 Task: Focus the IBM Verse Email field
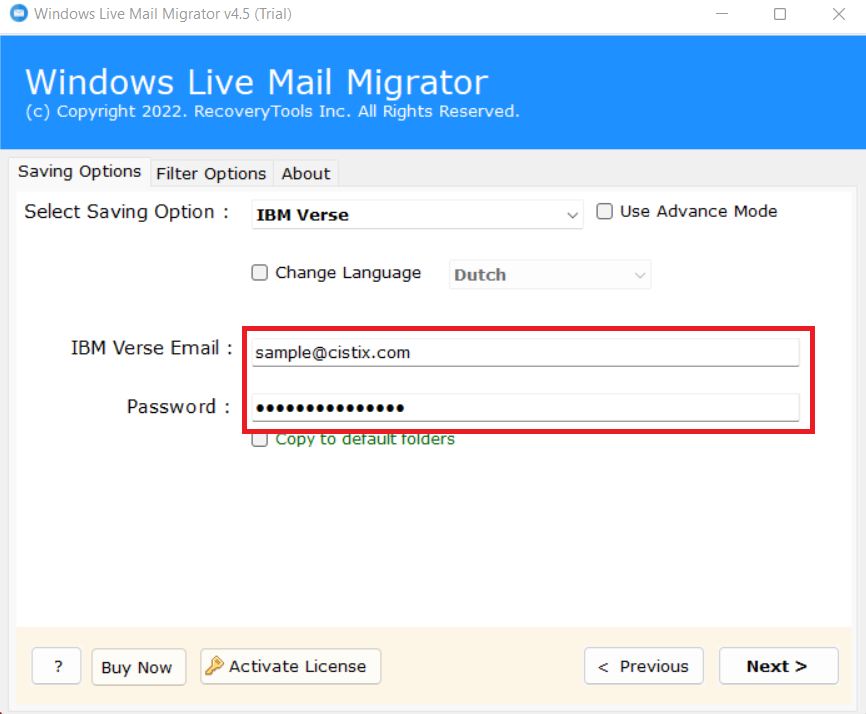tap(525, 352)
